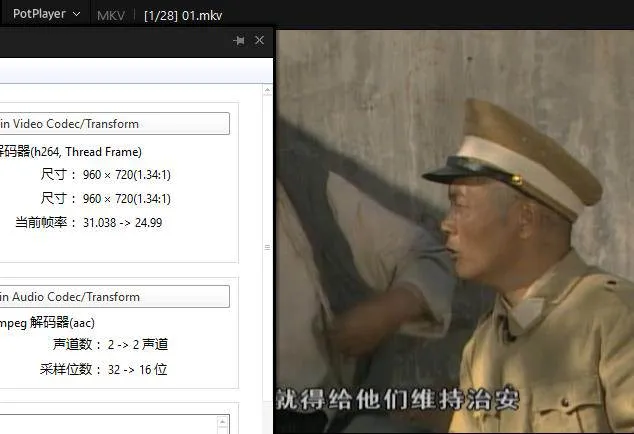Click the Audio Codec/Transform button
634x434 pixels.
pyautogui.click(x=115, y=296)
